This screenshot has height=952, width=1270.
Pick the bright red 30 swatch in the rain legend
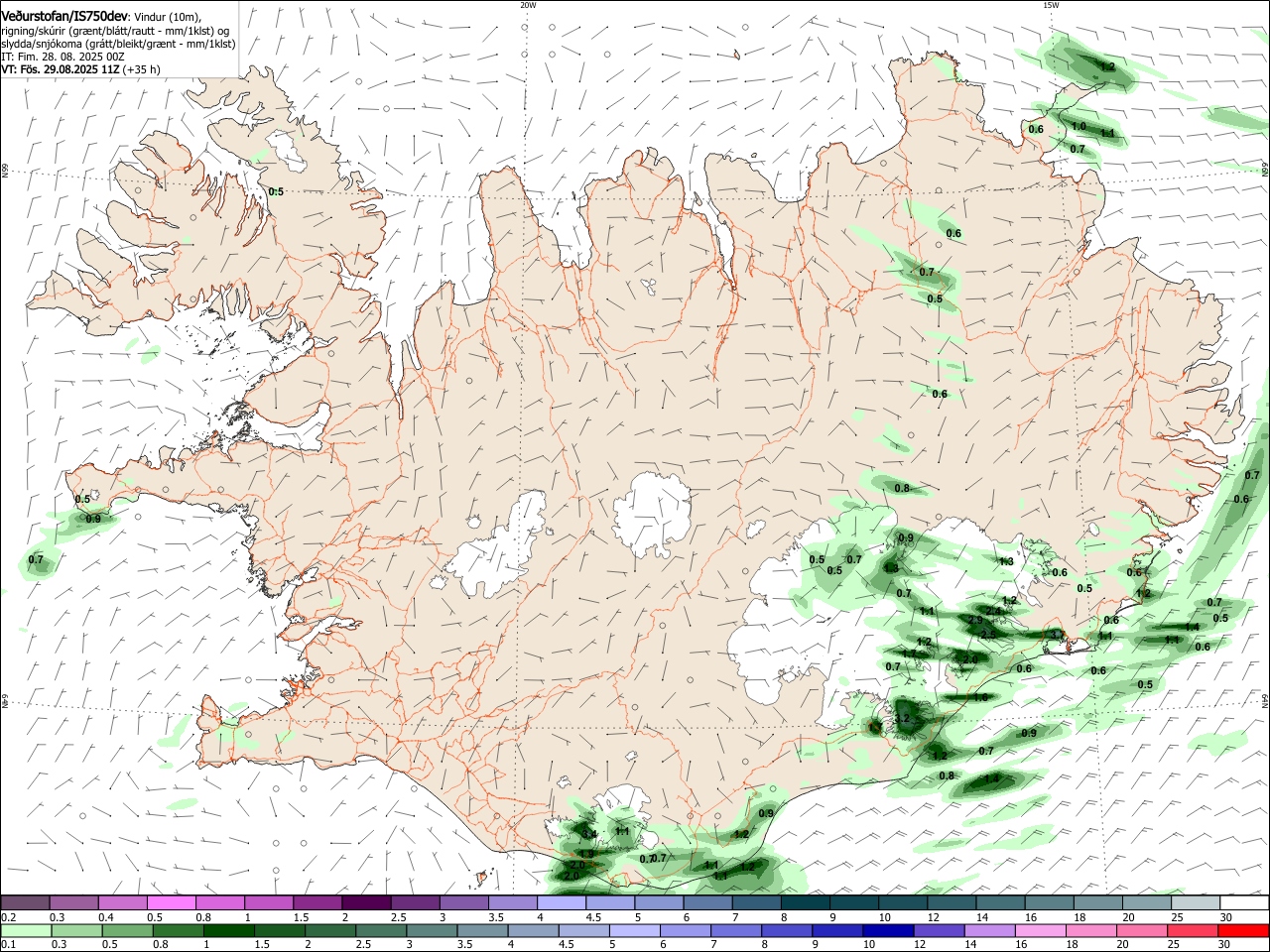click(x=1244, y=930)
